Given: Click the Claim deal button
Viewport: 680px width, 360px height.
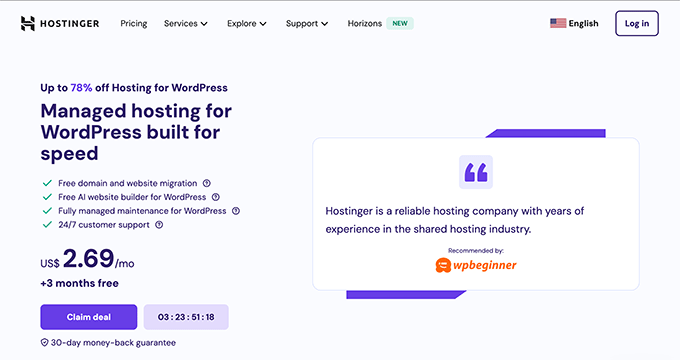Looking at the screenshot, I should click(x=88, y=317).
